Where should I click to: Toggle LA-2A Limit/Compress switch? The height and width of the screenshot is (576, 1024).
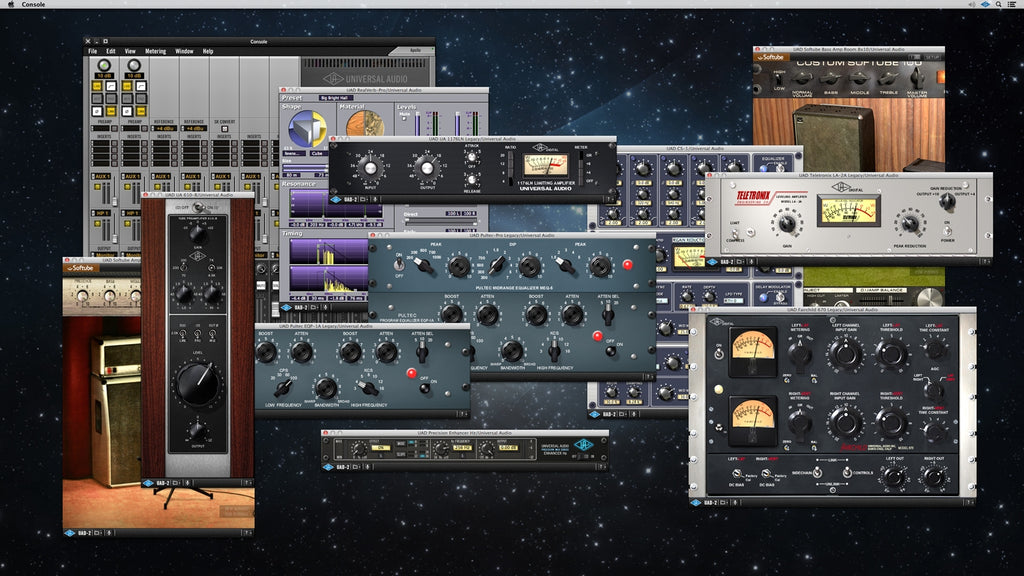click(735, 232)
